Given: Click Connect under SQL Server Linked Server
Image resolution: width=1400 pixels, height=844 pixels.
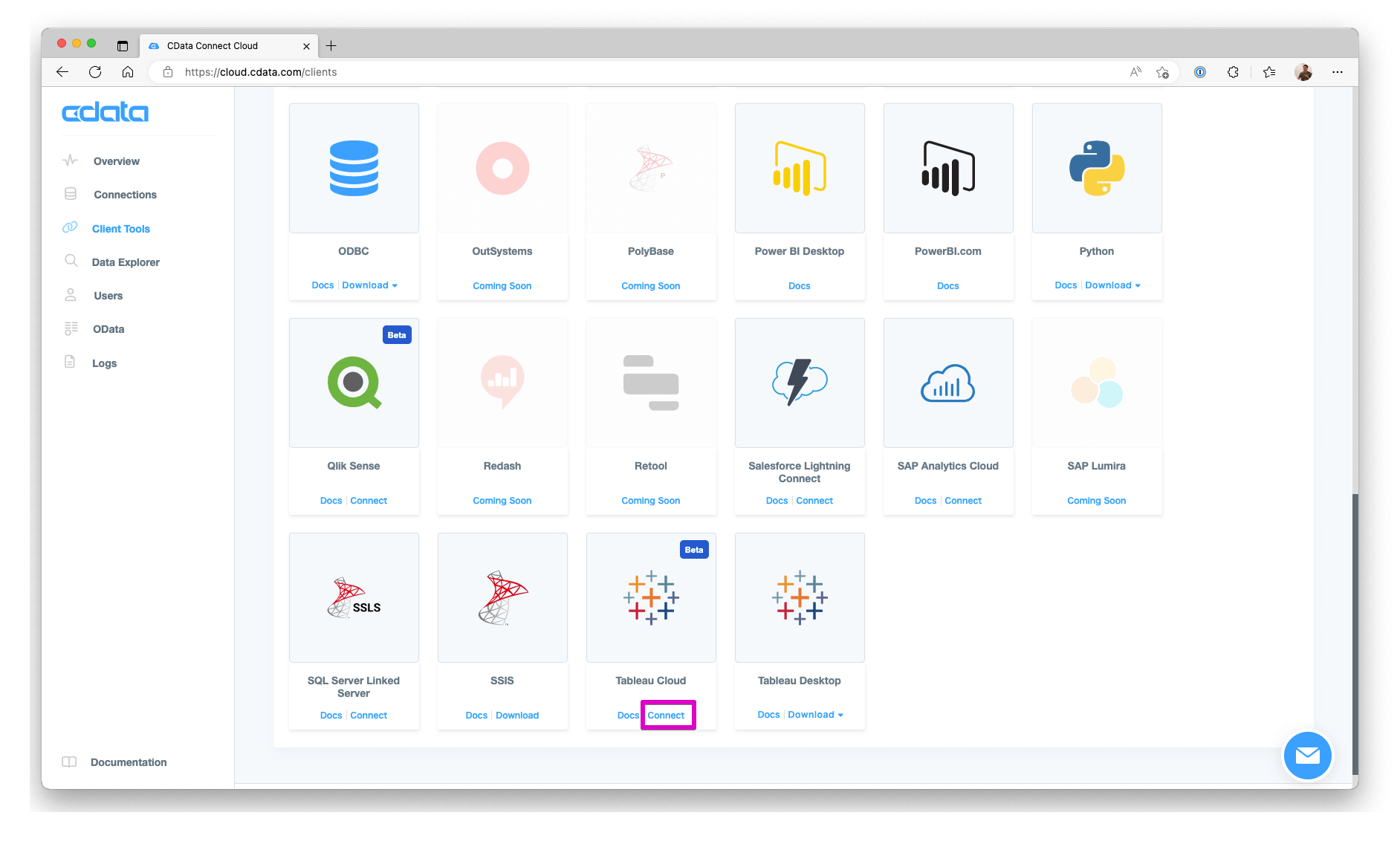Looking at the screenshot, I should tap(369, 715).
